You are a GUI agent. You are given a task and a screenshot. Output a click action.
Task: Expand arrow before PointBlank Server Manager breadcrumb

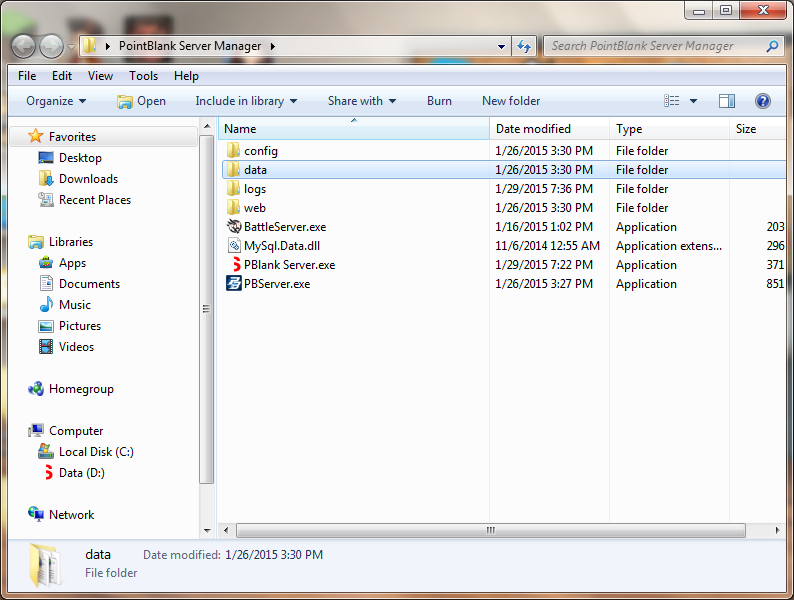tap(107, 46)
